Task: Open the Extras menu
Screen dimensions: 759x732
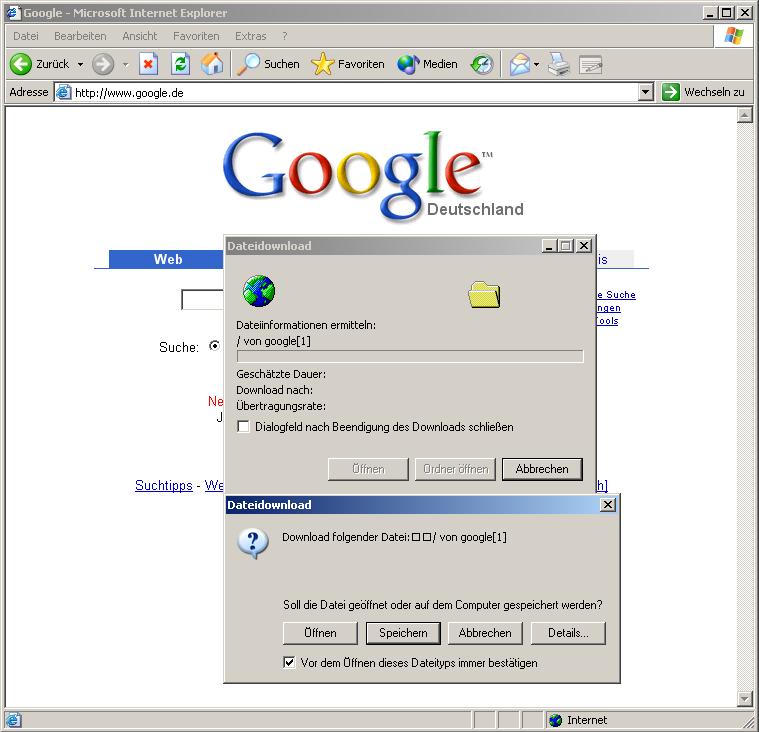Action: pos(251,36)
